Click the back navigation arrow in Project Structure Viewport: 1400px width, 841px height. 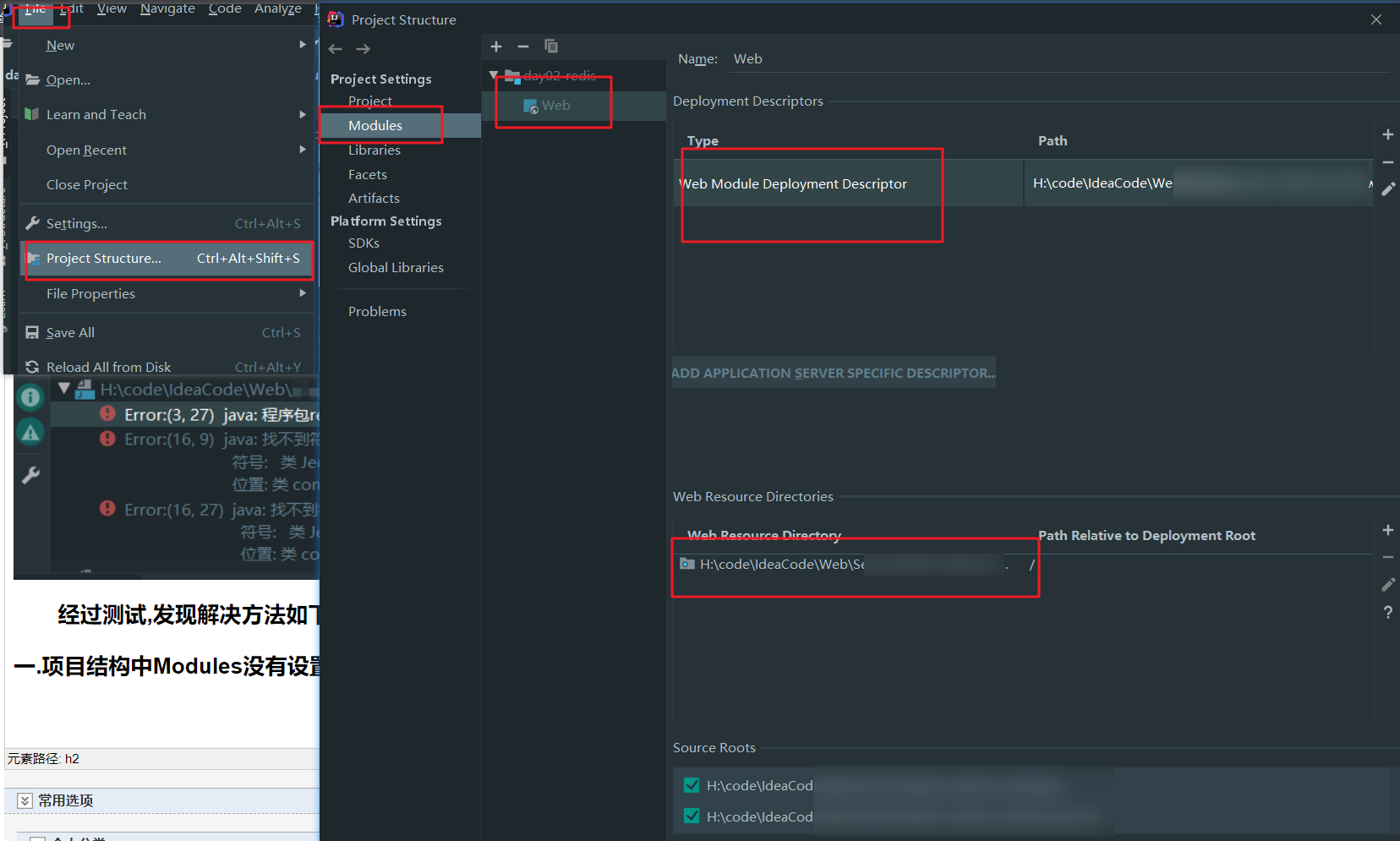pos(335,49)
